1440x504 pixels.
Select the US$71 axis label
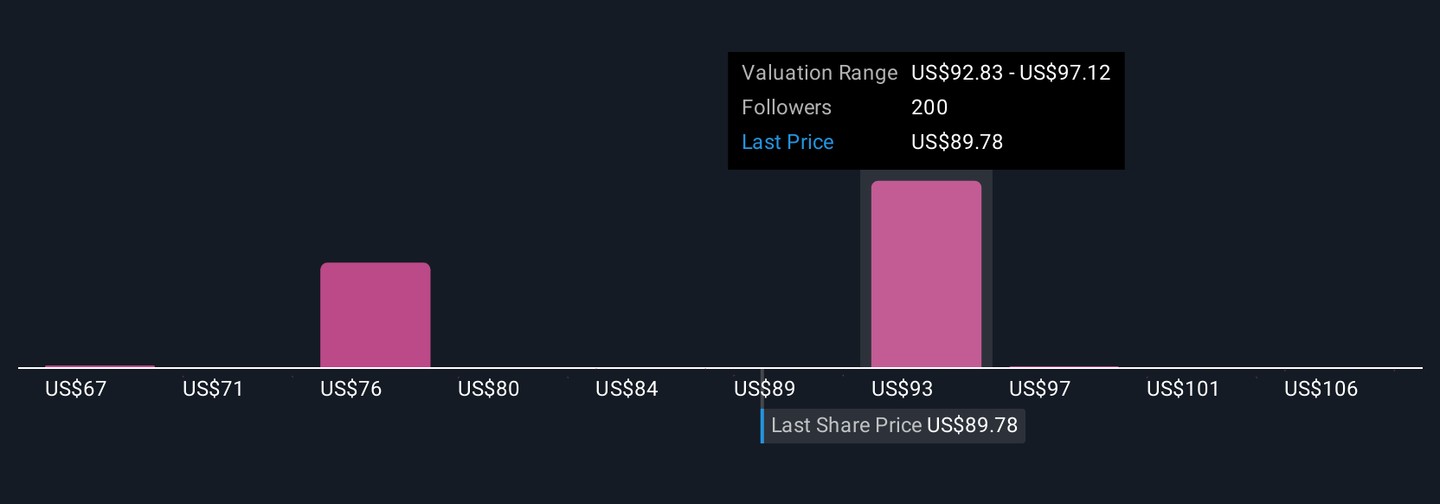213,389
